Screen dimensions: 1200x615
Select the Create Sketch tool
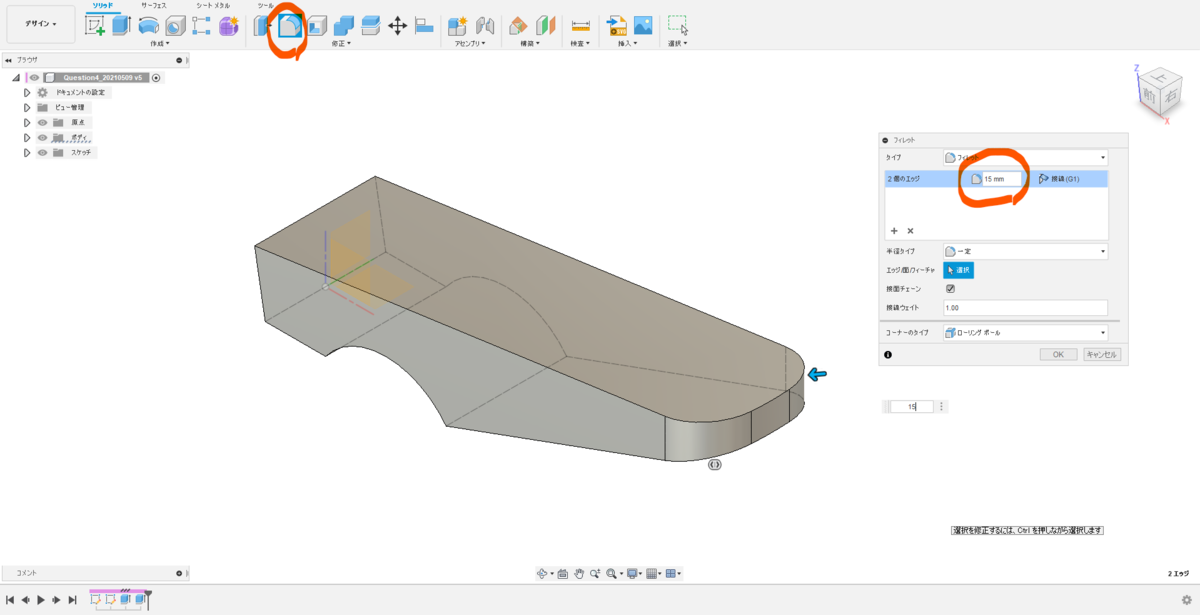(x=95, y=26)
